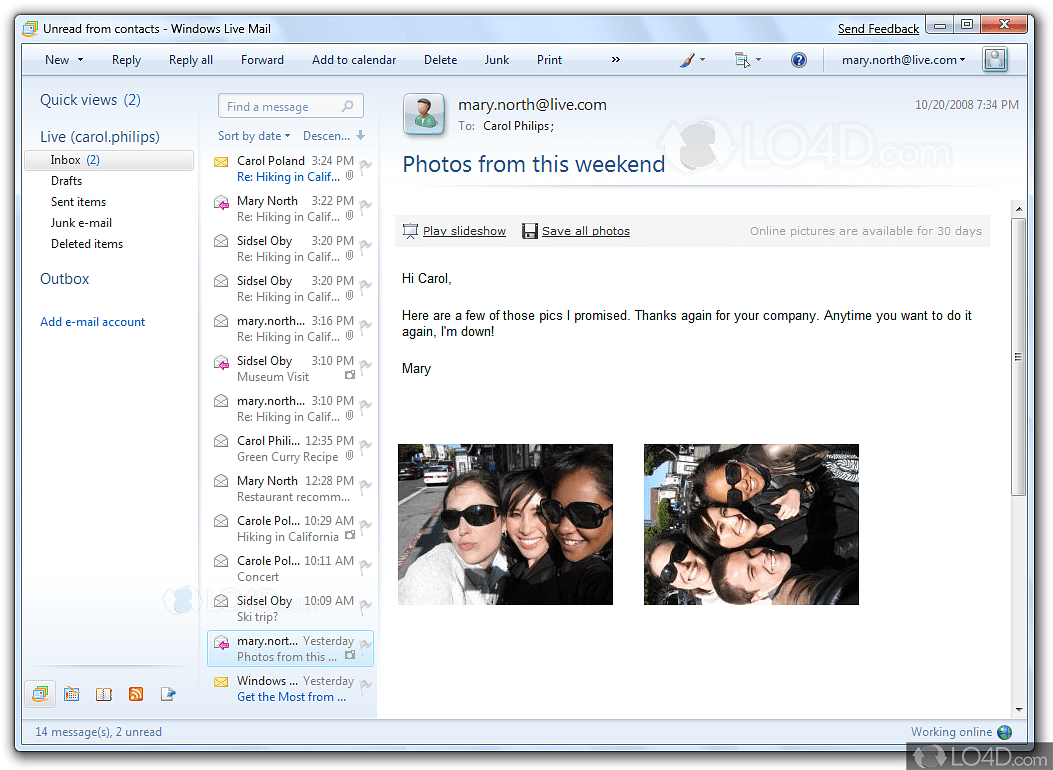Screen dimensions: 1053x770
Task: Open the Newsgroups shortcut icon
Action: (168, 693)
